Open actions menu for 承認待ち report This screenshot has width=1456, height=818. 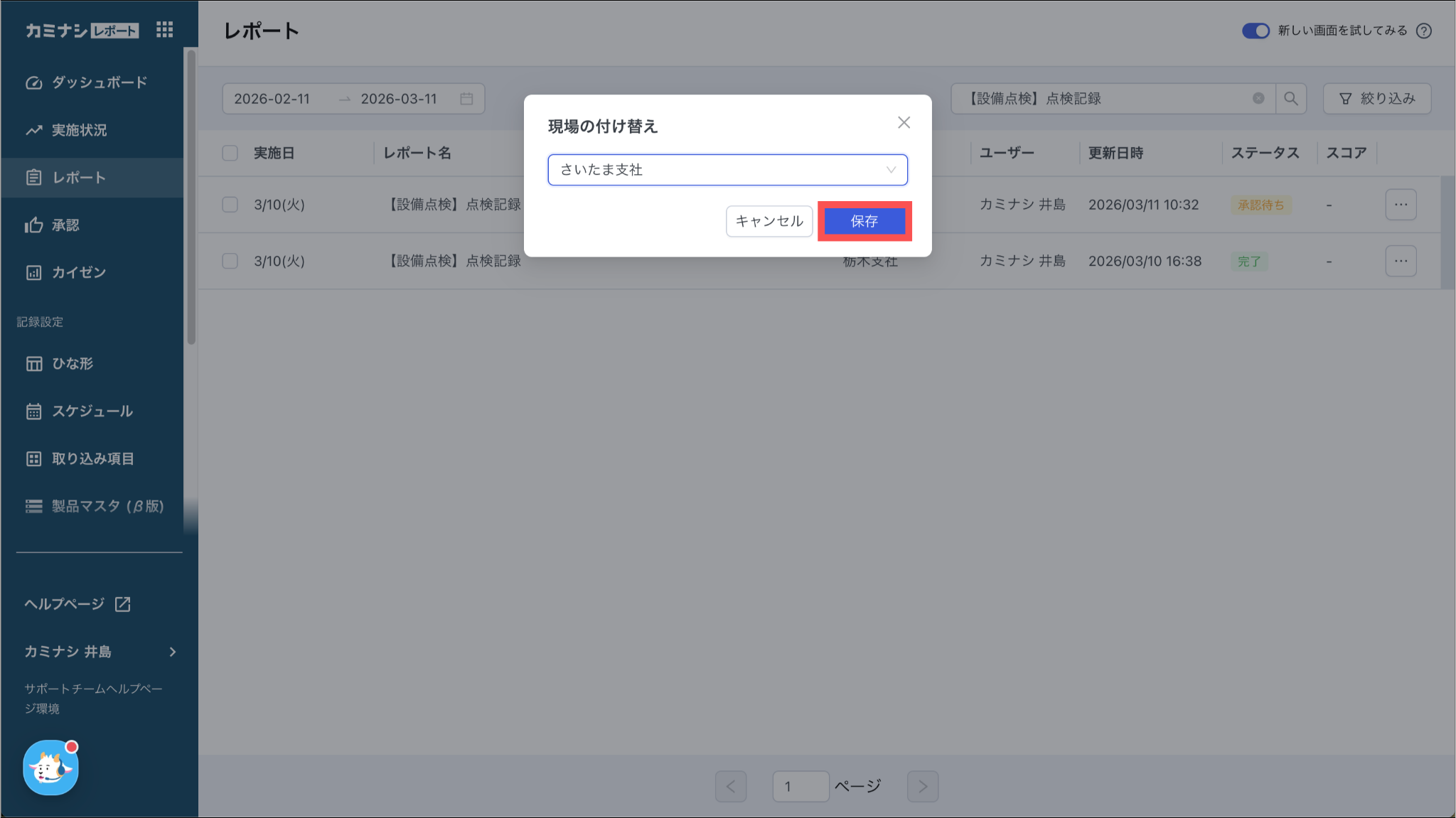tap(1401, 205)
